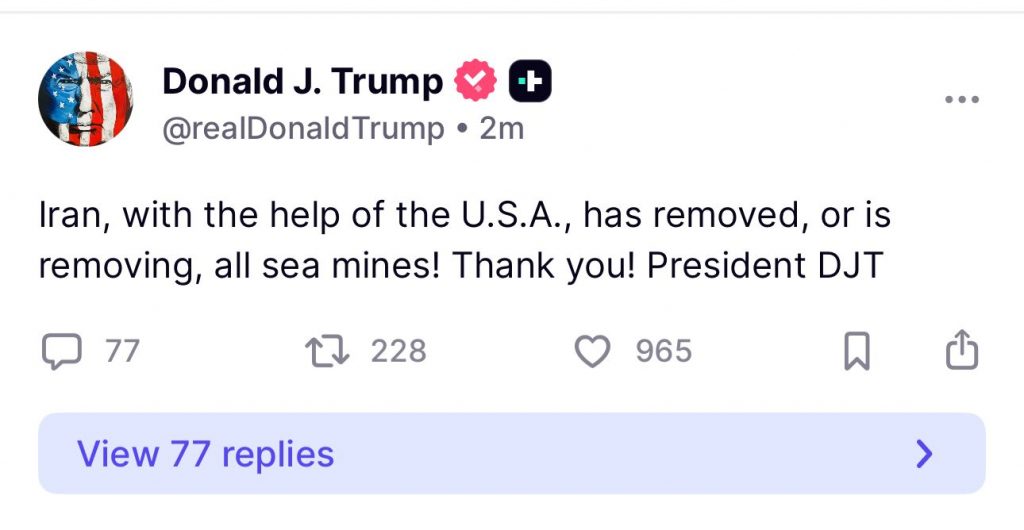Click the red verified checkmark badge

coord(475,82)
